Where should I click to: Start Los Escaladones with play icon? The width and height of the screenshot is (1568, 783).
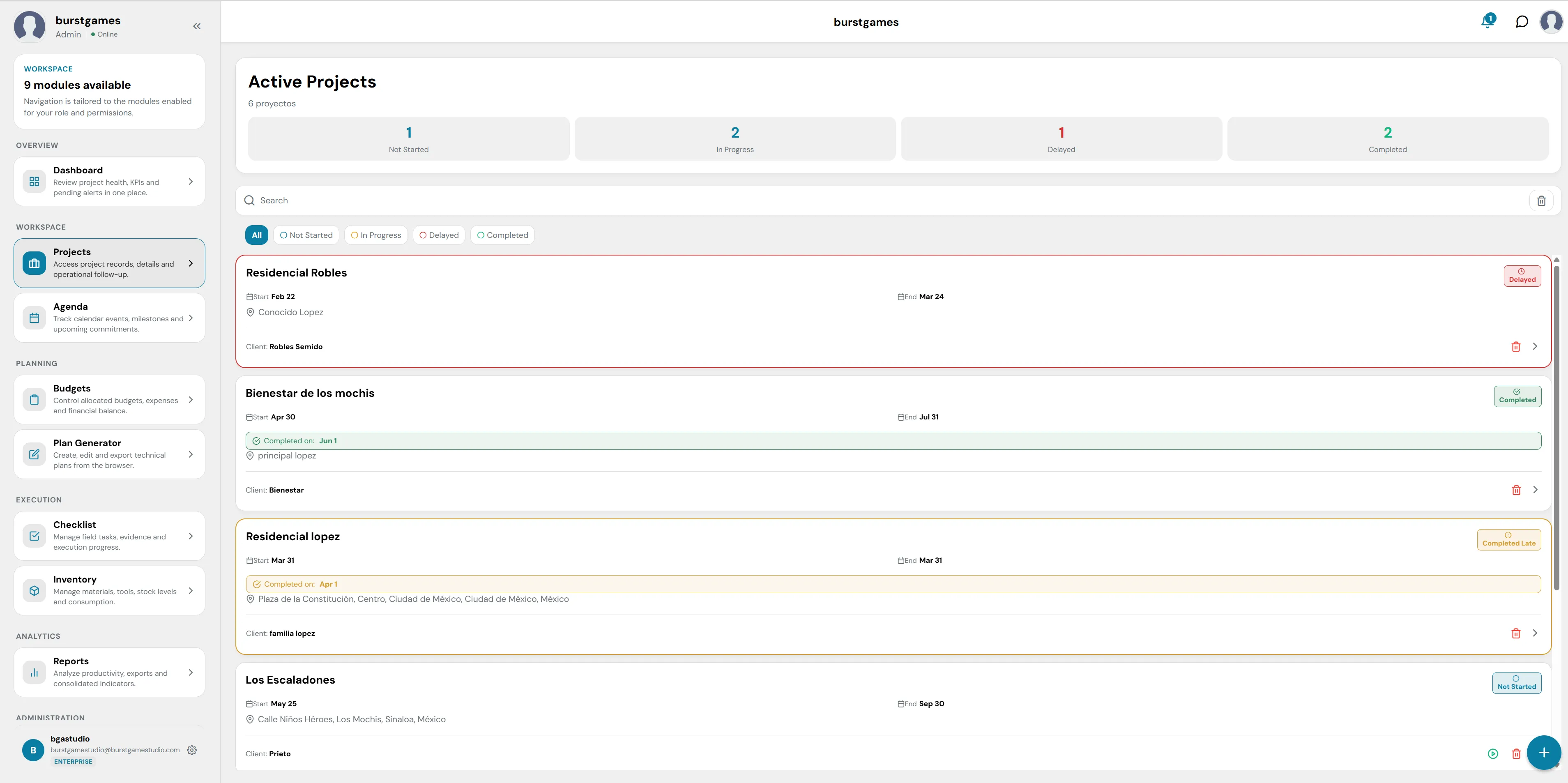(1492, 754)
